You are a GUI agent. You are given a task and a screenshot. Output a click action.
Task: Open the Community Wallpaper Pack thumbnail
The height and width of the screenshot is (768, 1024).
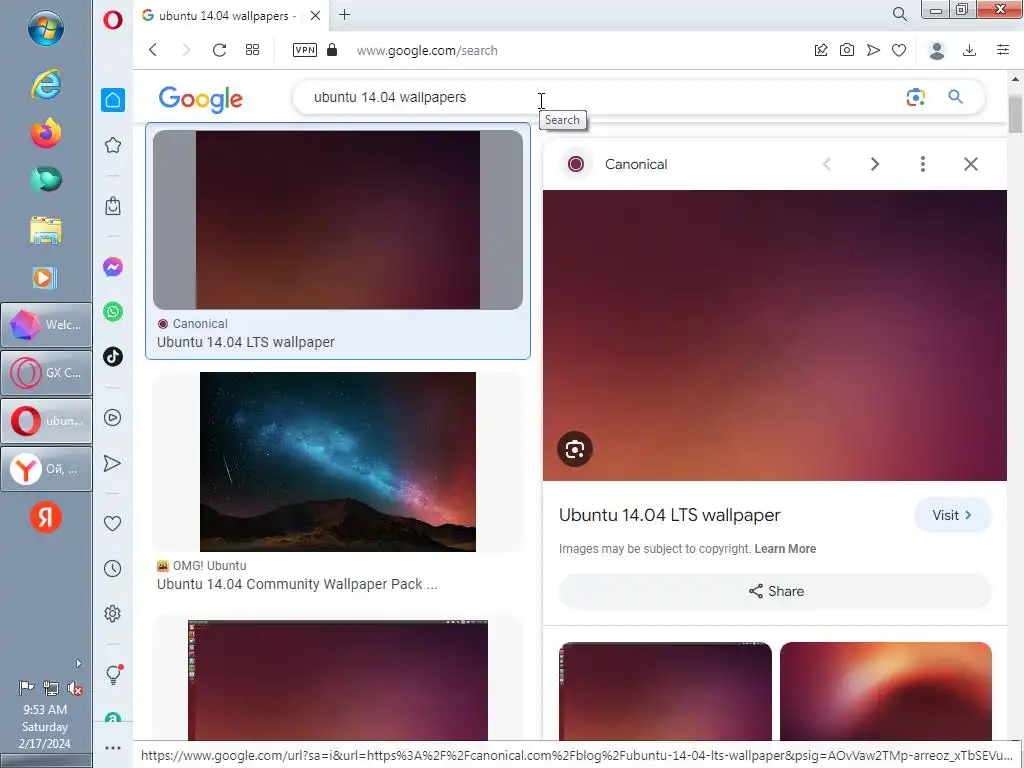tap(338, 462)
